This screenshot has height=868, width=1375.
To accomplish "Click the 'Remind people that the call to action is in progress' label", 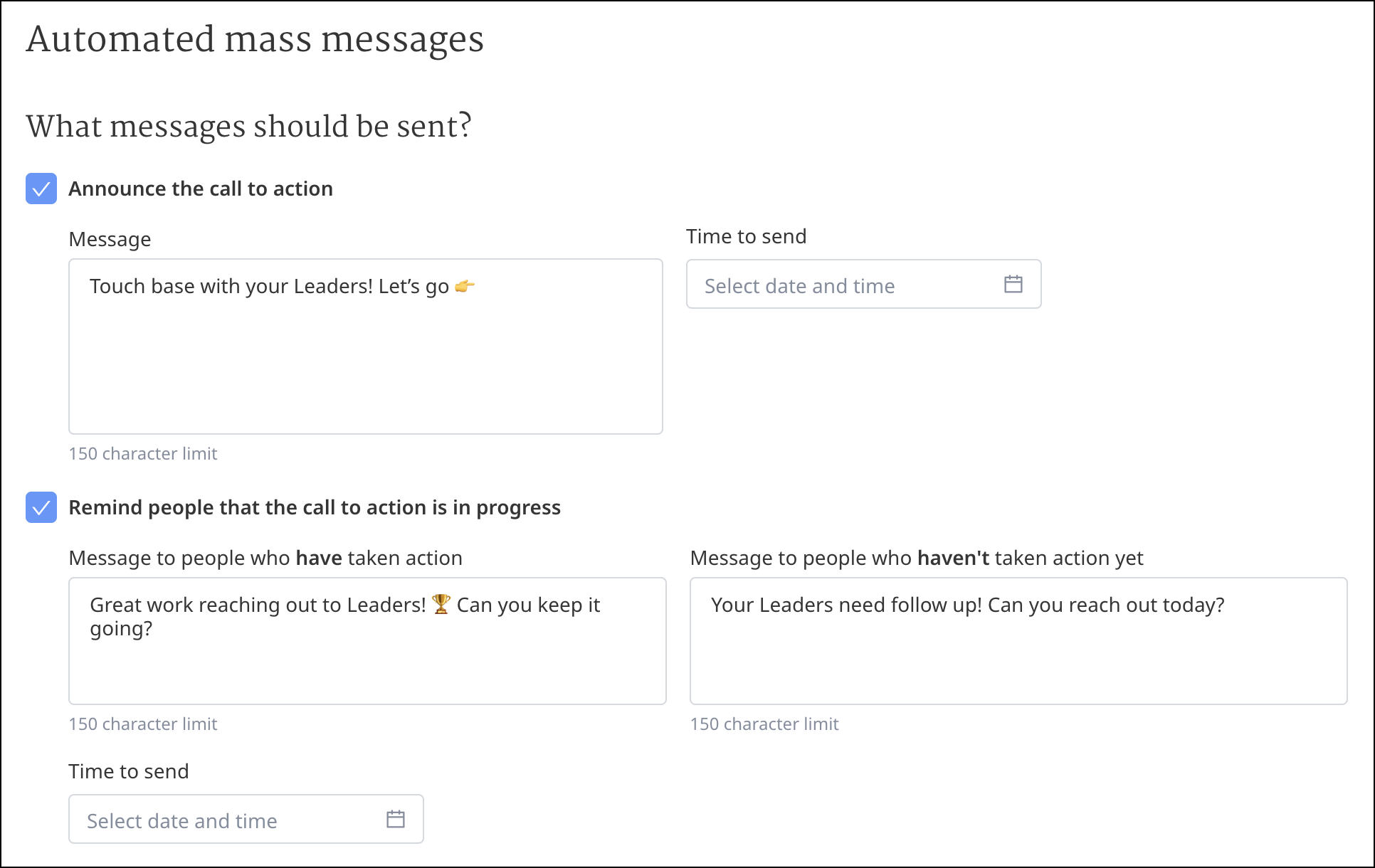I will pyautogui.click(x=314, y=507).
